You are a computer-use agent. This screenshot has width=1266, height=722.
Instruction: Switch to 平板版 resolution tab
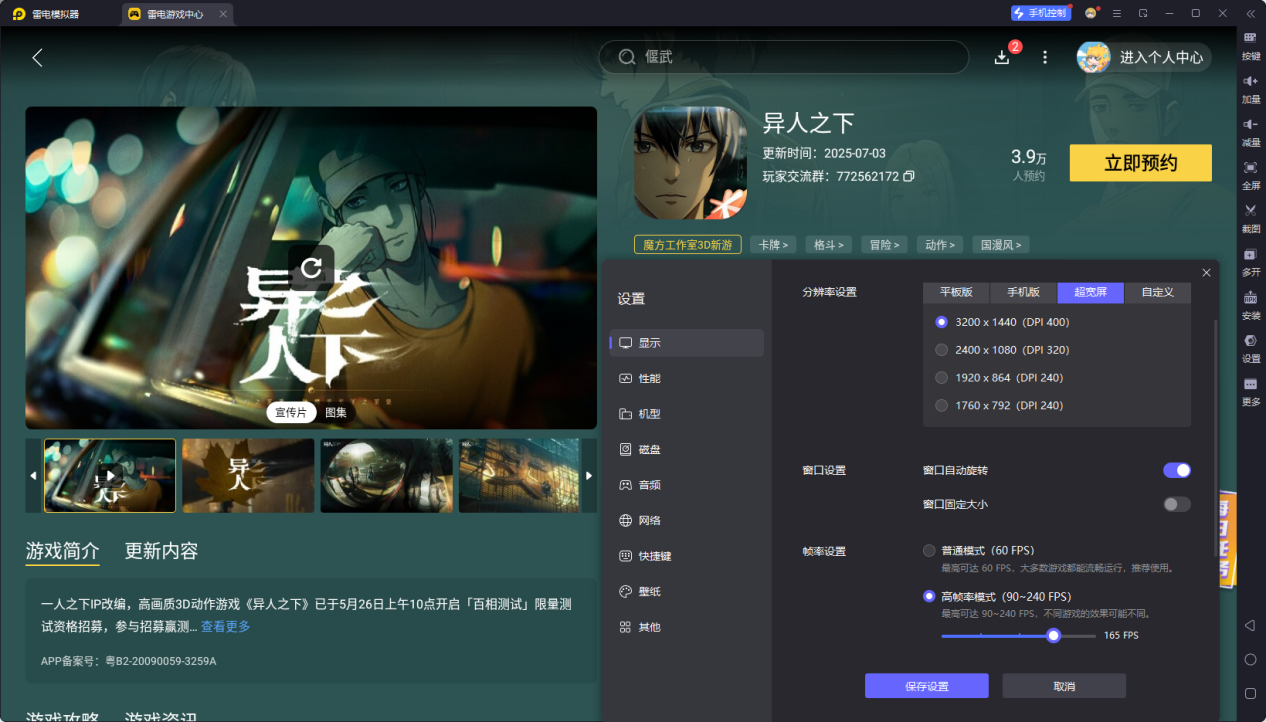coord(956,292)
